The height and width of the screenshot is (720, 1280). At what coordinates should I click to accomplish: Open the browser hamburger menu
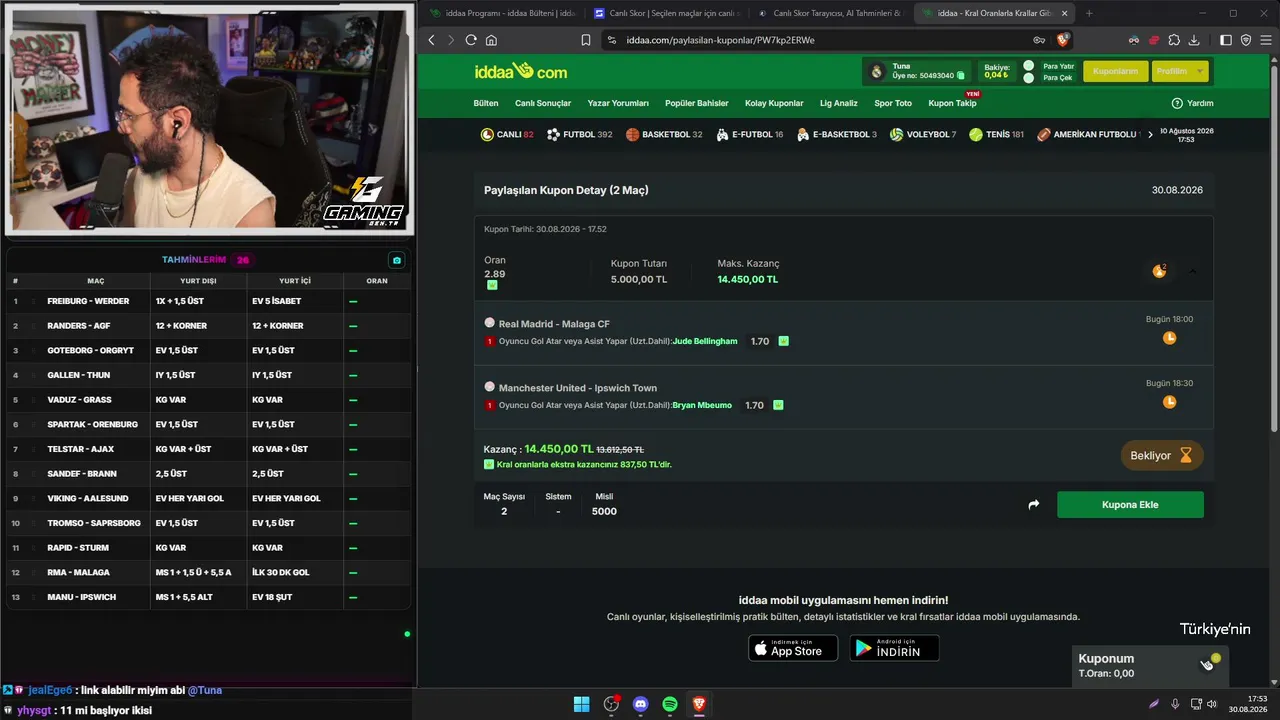[1265, 40]
